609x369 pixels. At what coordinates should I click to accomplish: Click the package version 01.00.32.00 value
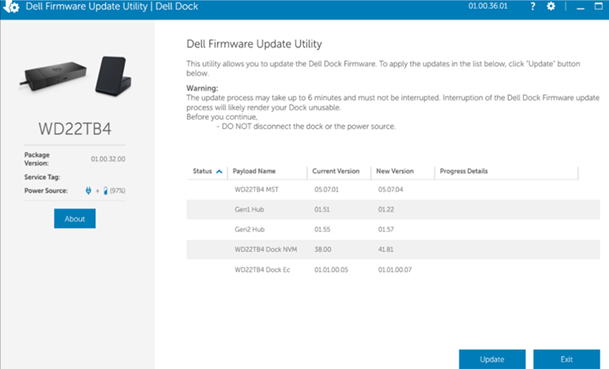tap(108, 159)
